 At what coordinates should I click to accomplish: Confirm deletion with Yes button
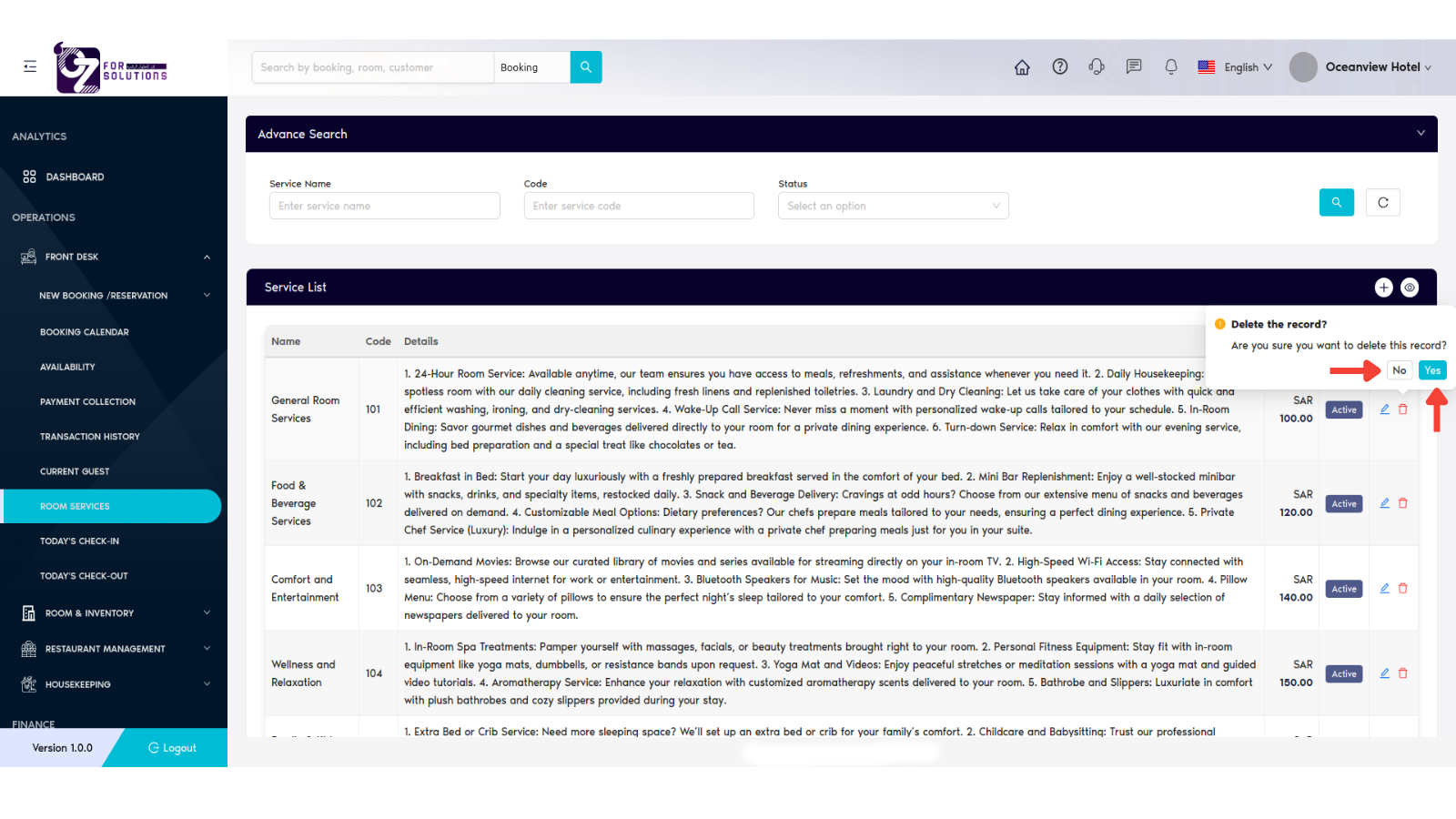click(x=1432, y=370)
